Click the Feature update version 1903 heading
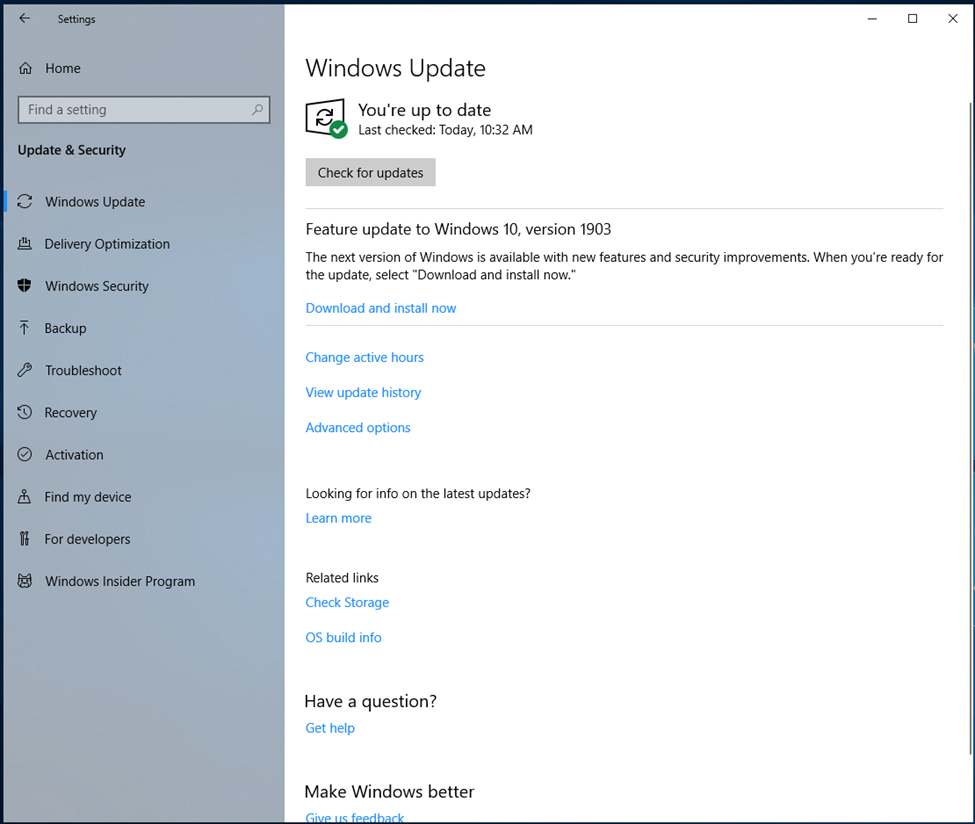 (458, 229)
